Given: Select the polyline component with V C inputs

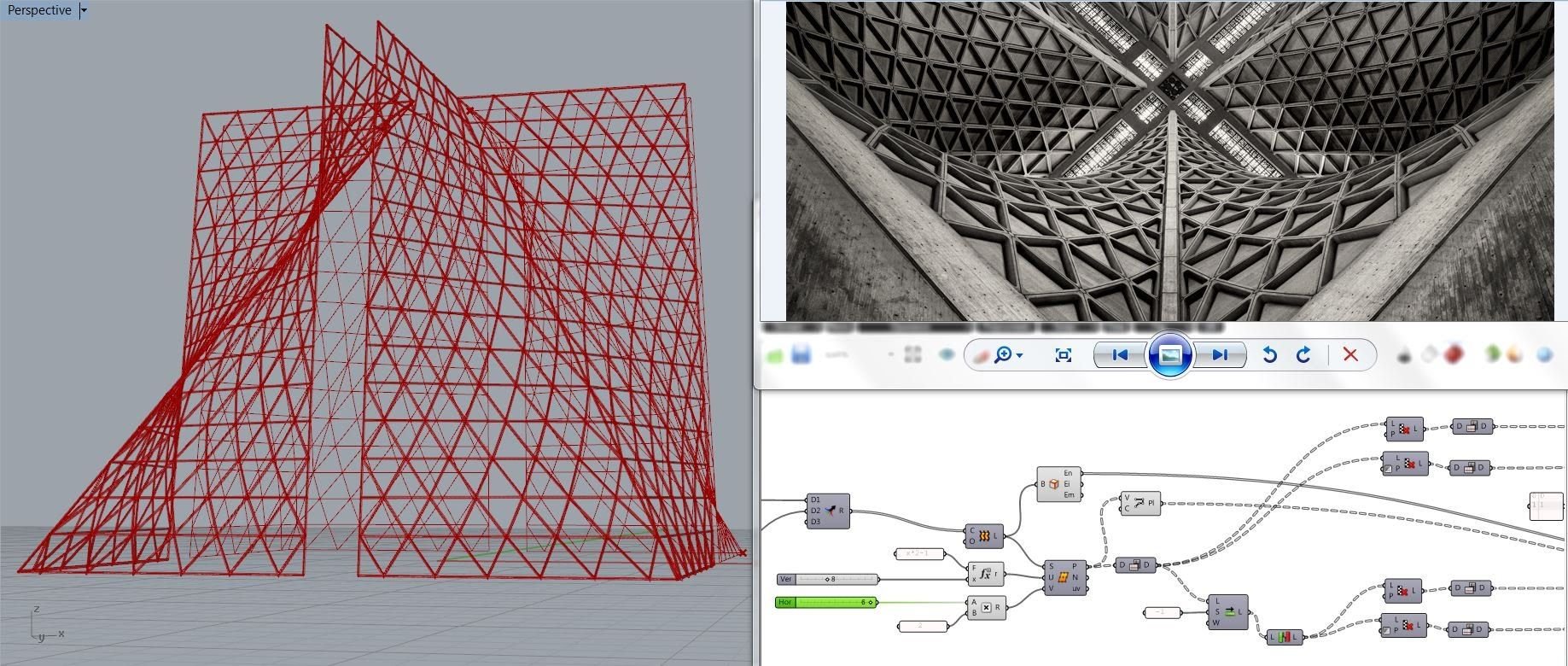Looking at the screenshot, I should click(x=1140, y=504).
